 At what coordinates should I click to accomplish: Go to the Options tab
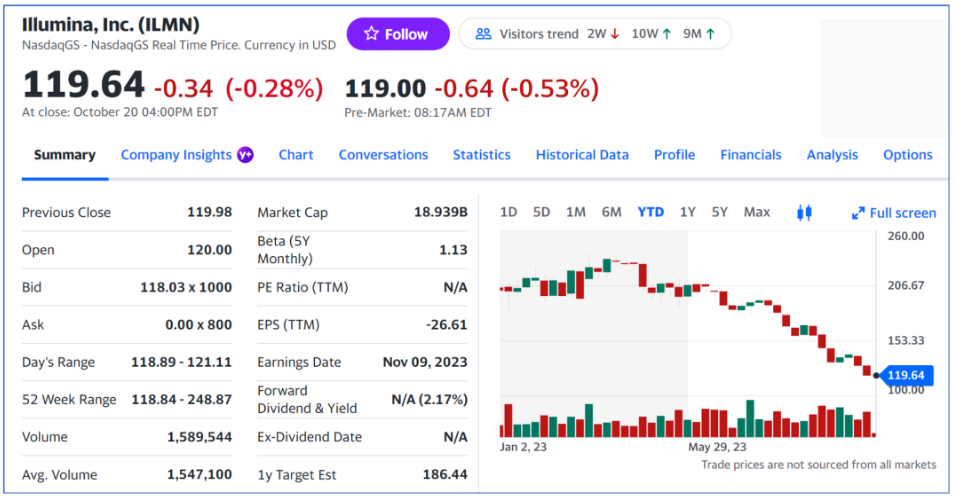pos(907,155)
